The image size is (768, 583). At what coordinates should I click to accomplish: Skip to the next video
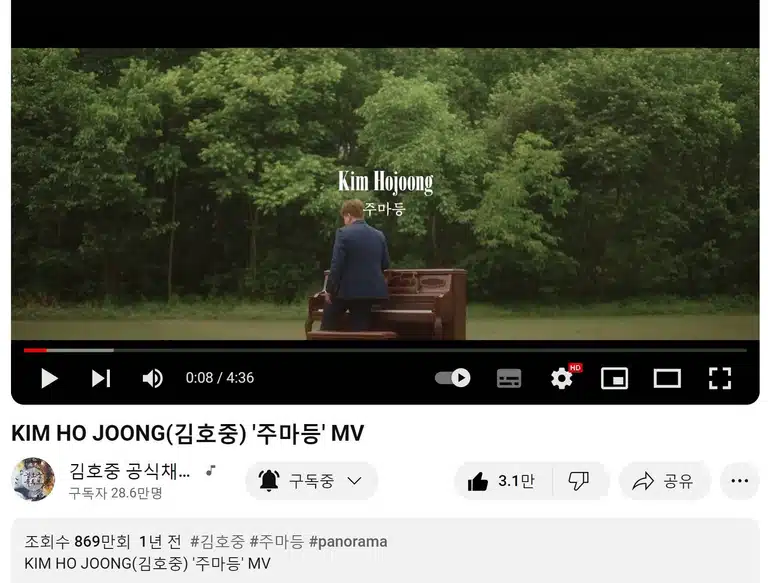tap(101, 378)
